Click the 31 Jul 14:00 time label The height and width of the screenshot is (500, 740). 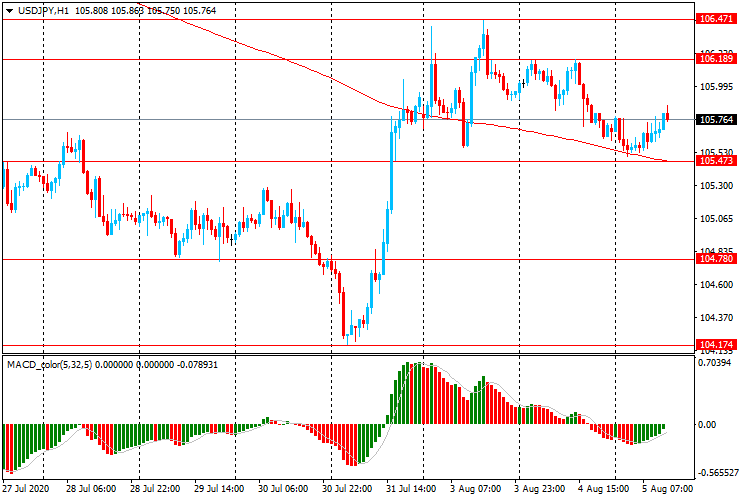pos(411,489)
